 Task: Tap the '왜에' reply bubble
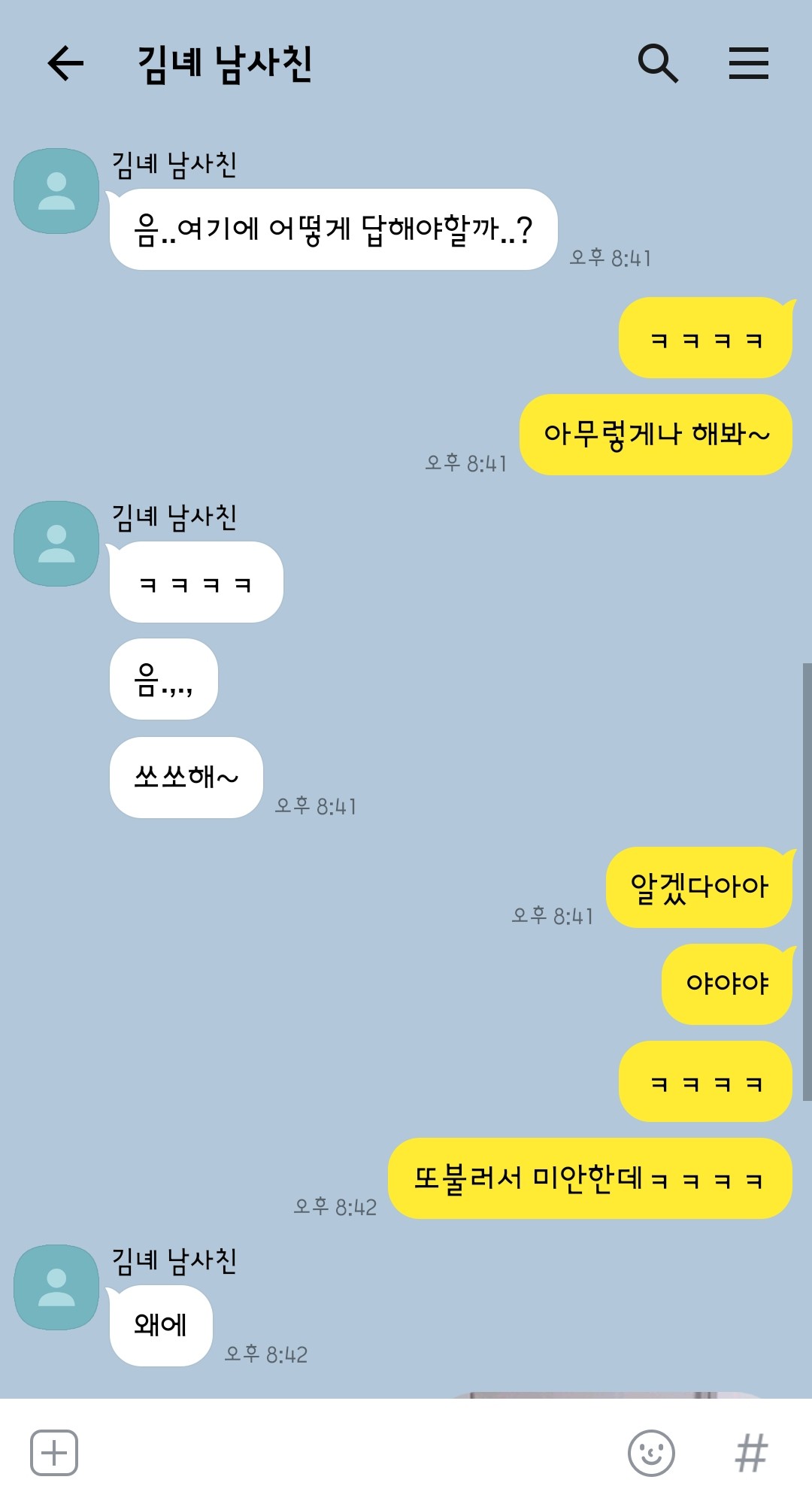161,1326
